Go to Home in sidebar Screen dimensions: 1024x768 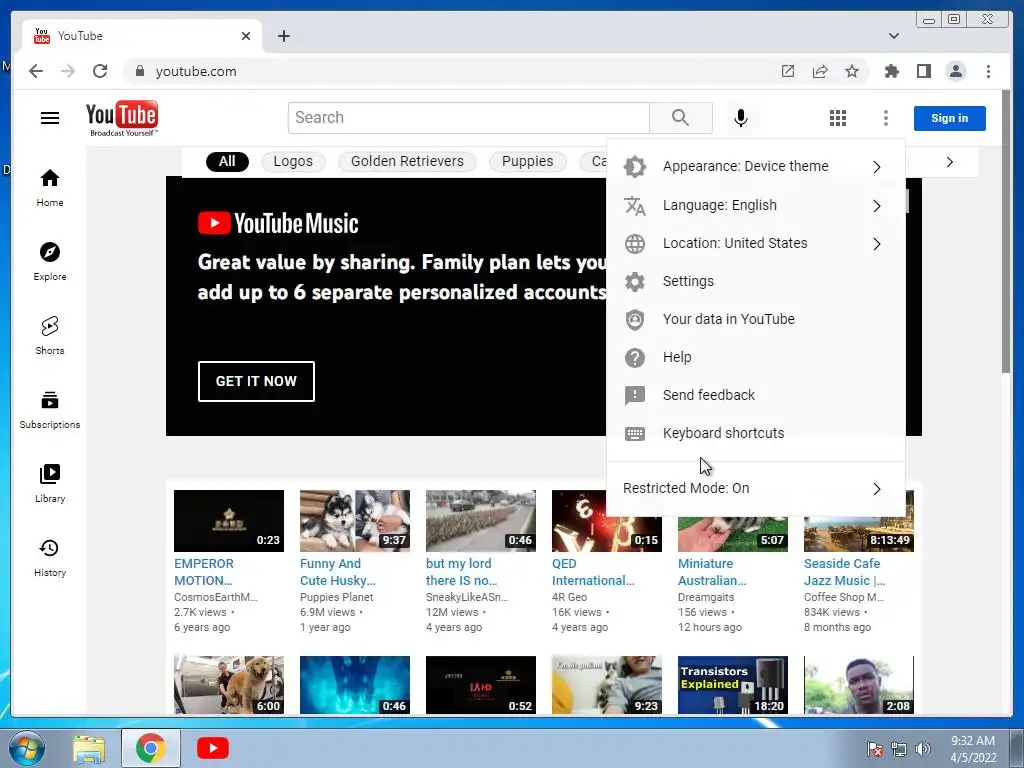click(50, 188)
